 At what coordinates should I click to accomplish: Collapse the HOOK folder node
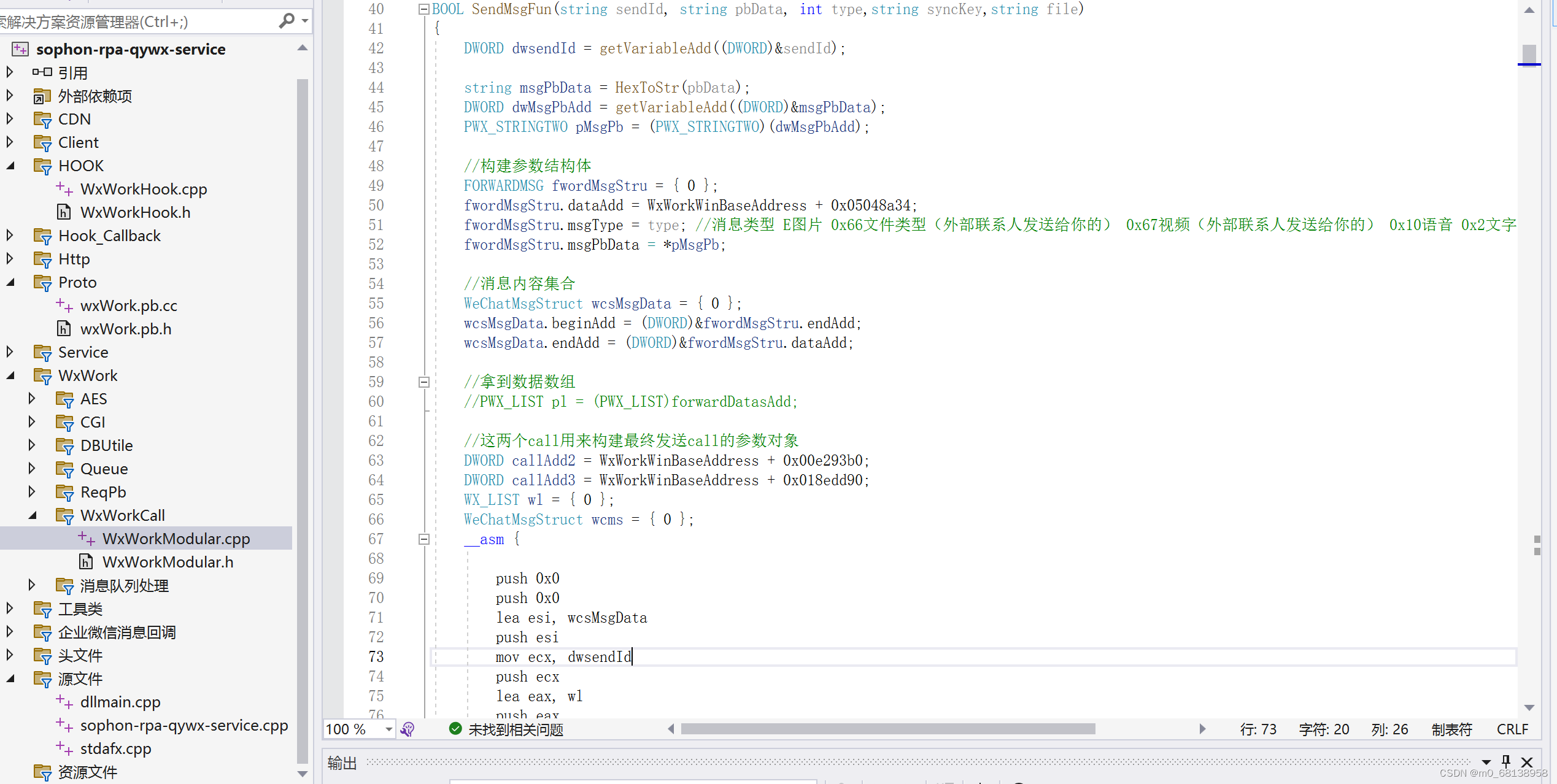click(10, 166)
